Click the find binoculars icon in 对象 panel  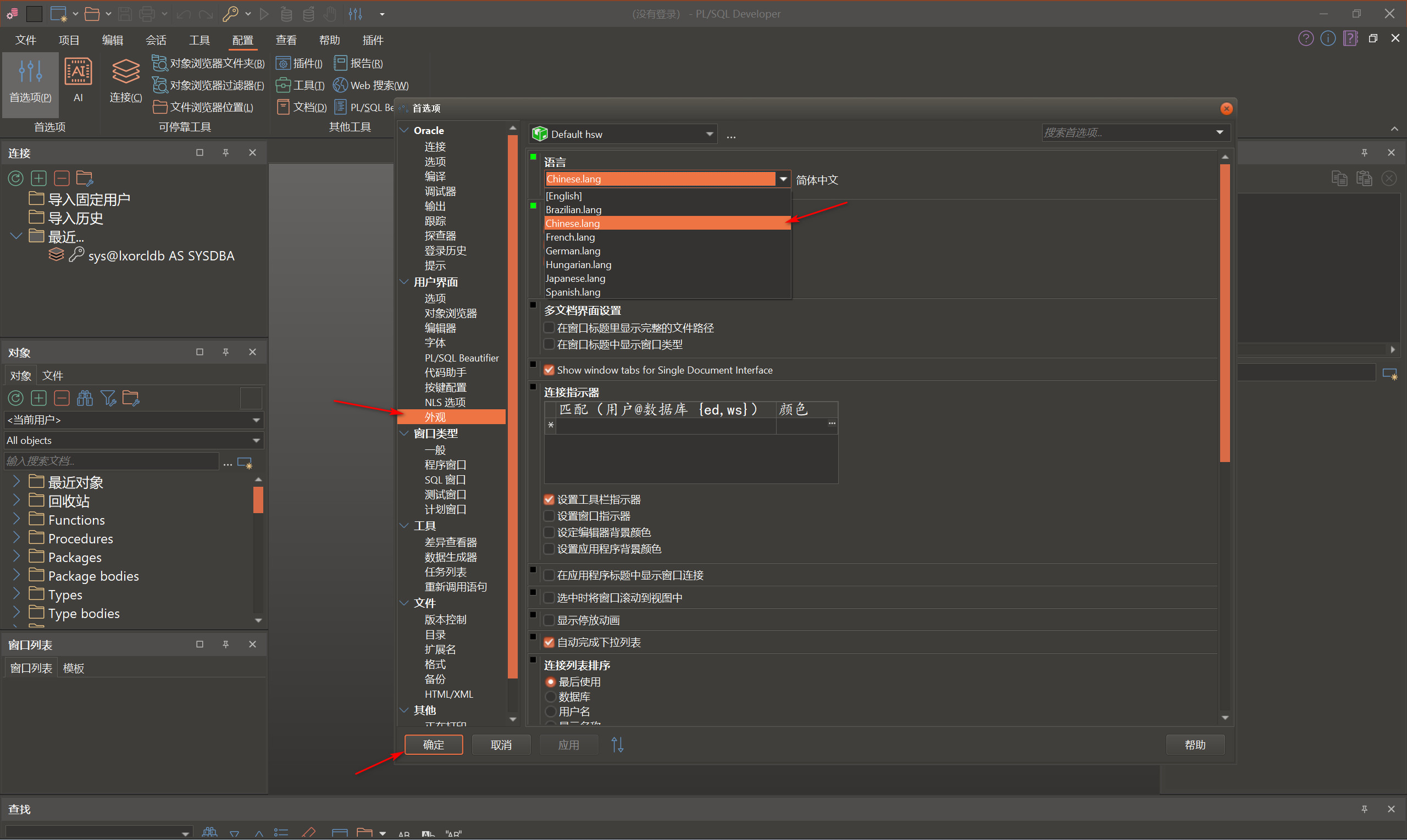click(x=85, y=398)
